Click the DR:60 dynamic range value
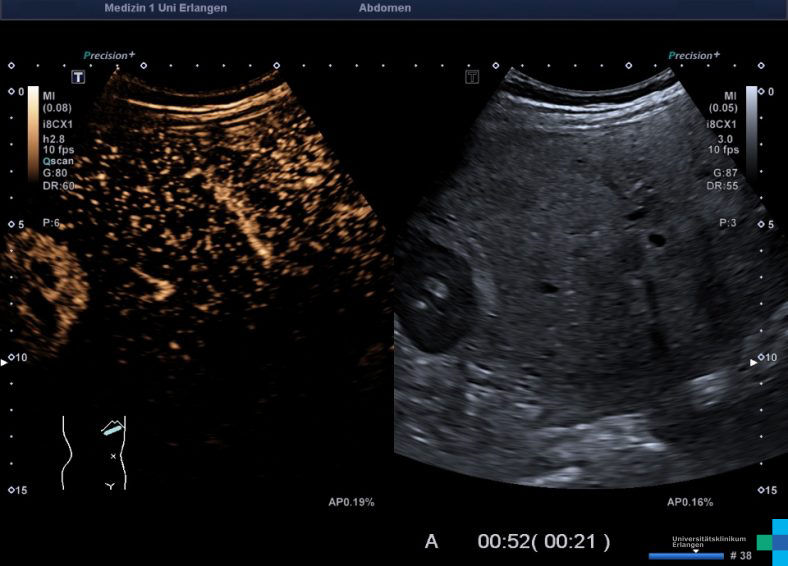788x566 pixels. [57, 185]
